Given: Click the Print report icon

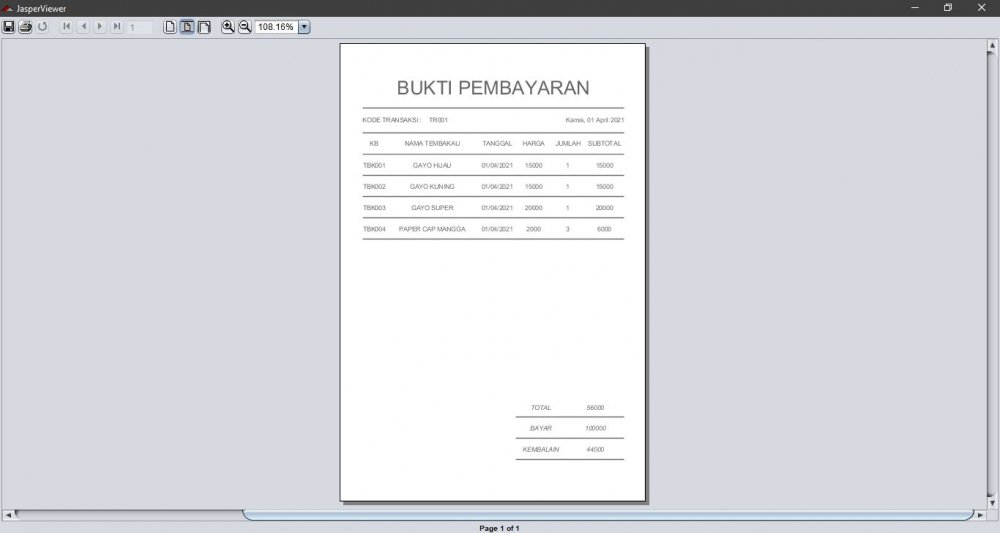Looking at the screenshot, I should (26, 27).
